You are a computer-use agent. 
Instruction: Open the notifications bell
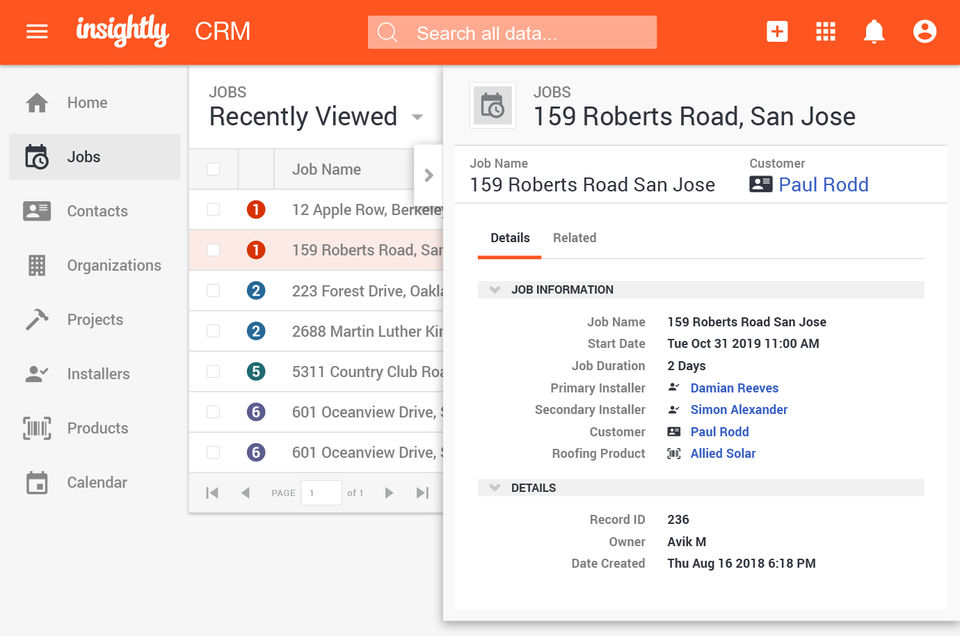[x=874, y=31]
